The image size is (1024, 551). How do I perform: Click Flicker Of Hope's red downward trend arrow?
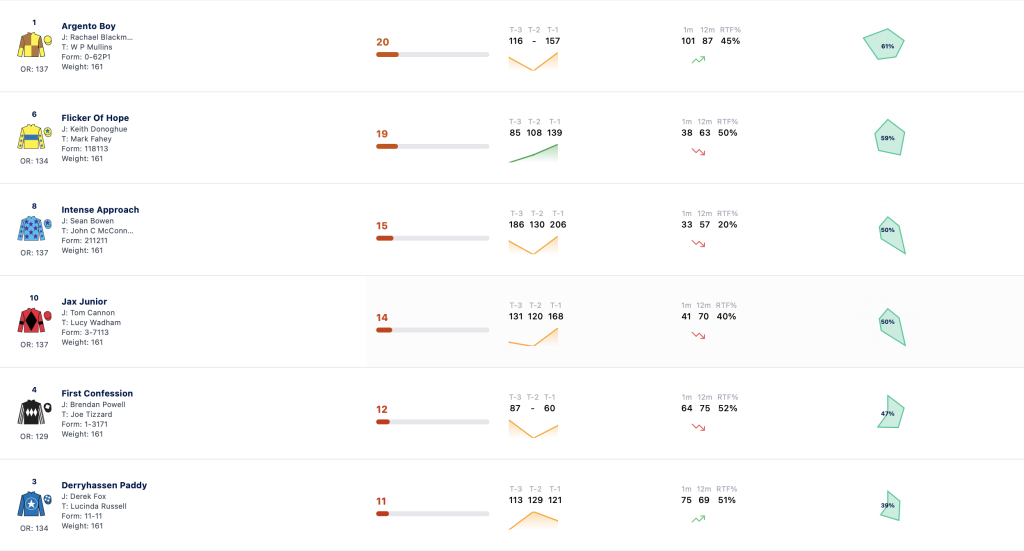(699, 151)
